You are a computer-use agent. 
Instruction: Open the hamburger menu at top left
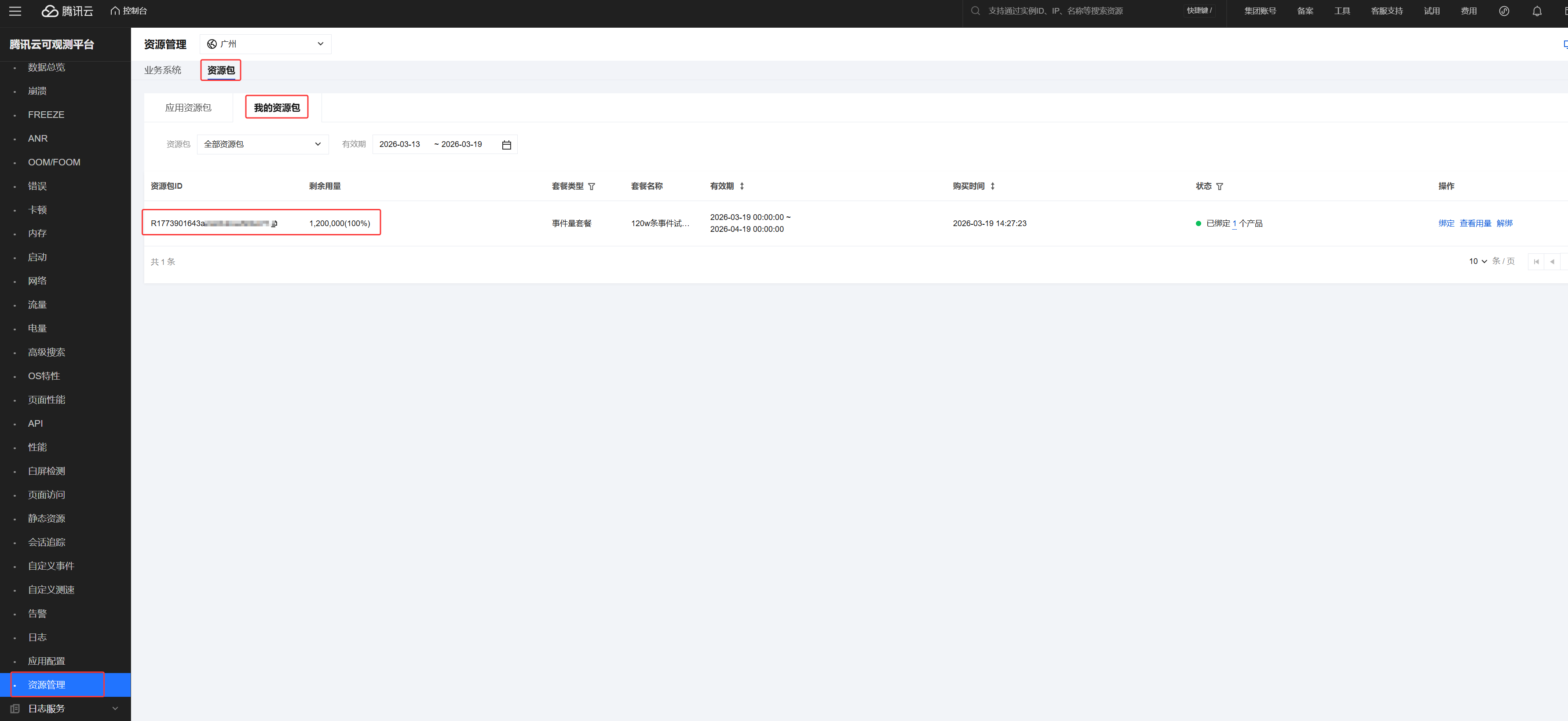point(15,11)
